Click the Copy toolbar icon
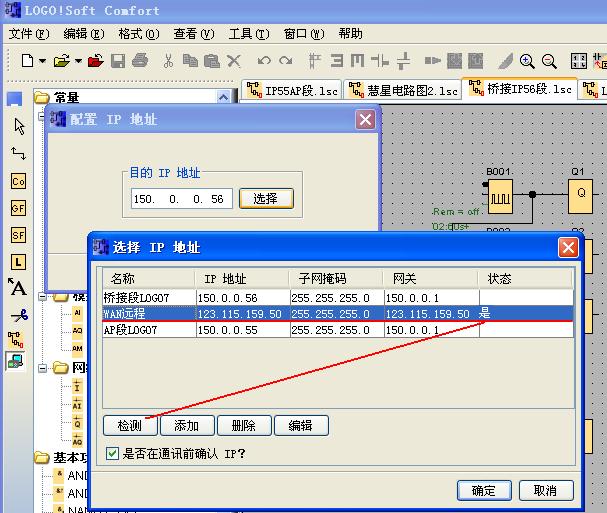 tap(190, 61)
